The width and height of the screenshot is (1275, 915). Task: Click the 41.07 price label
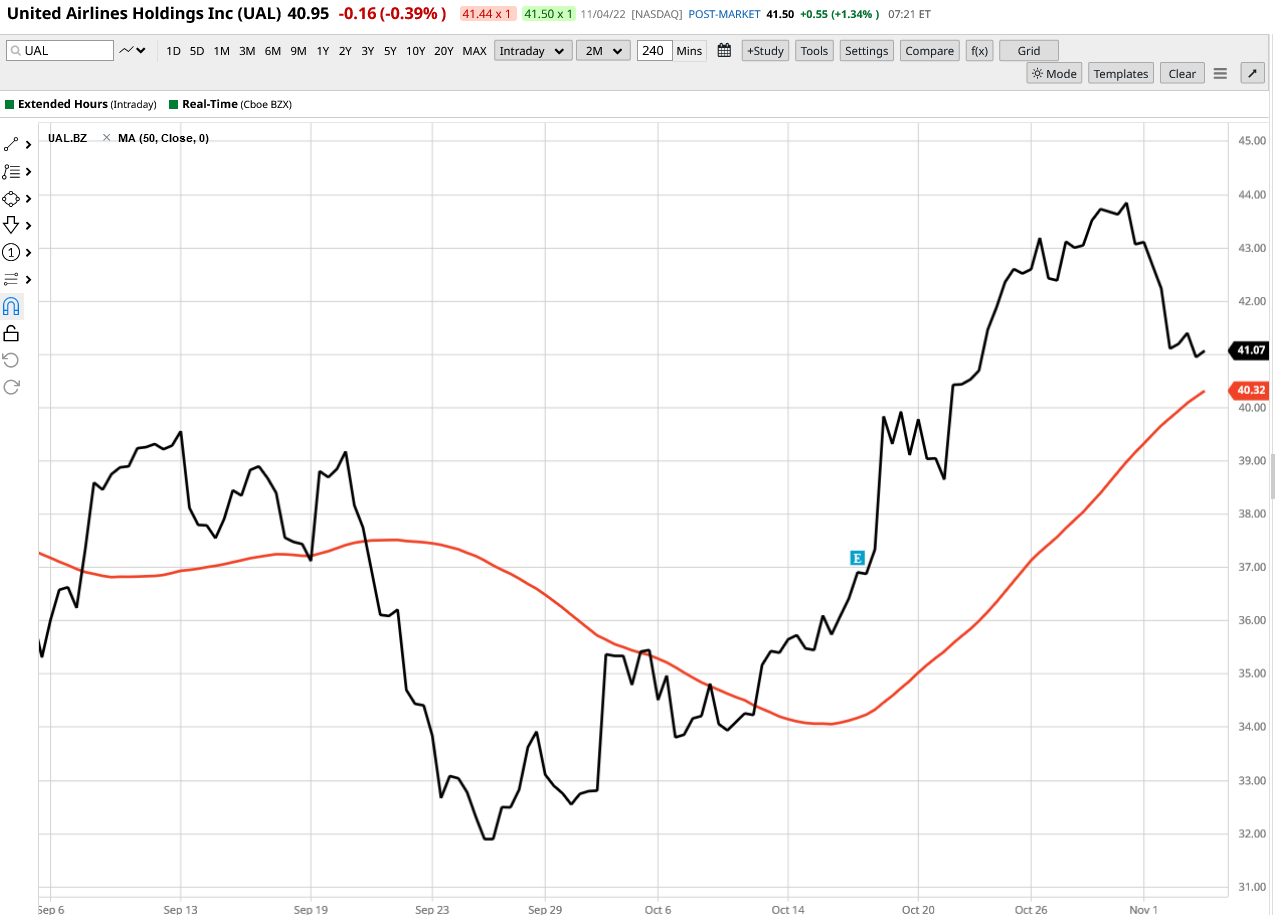[1251, 350]
